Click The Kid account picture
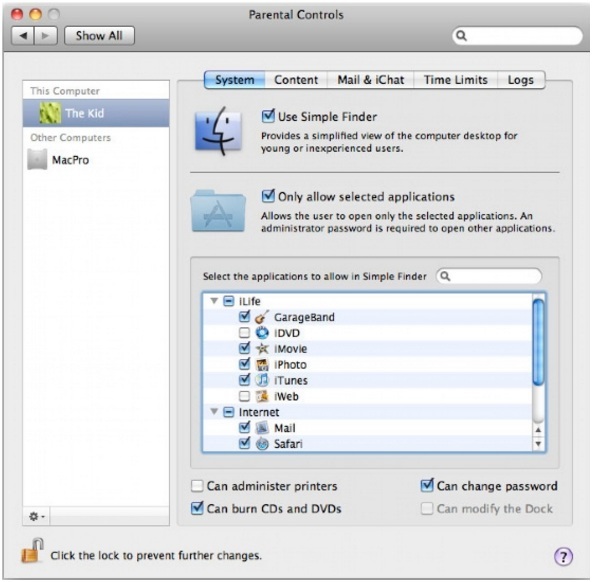 coord(50,113)
